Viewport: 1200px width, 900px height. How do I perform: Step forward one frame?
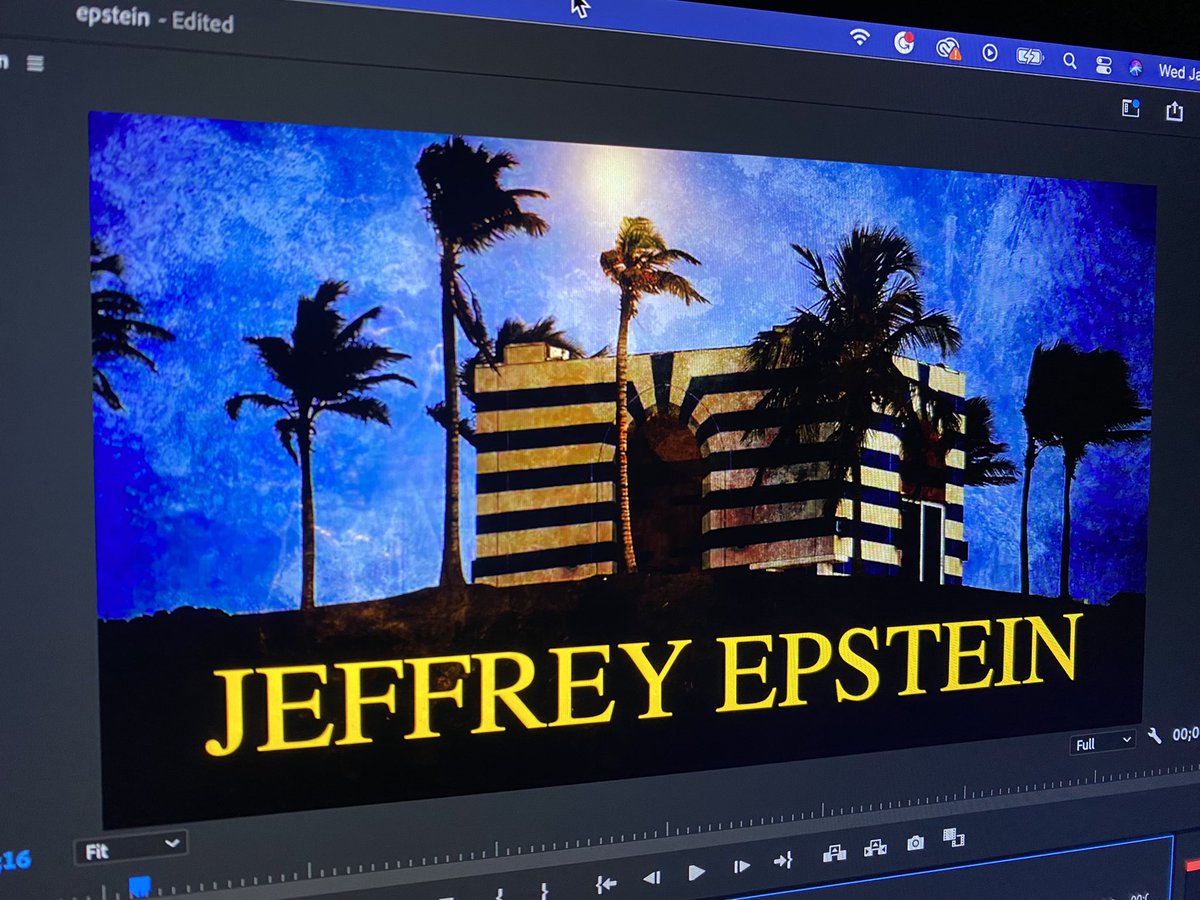(x=740, y=867)
